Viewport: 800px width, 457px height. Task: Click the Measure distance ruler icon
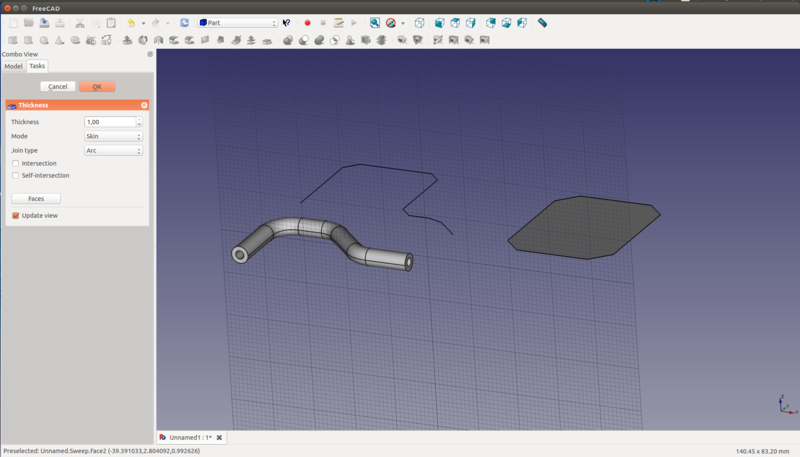coord(542,22)
